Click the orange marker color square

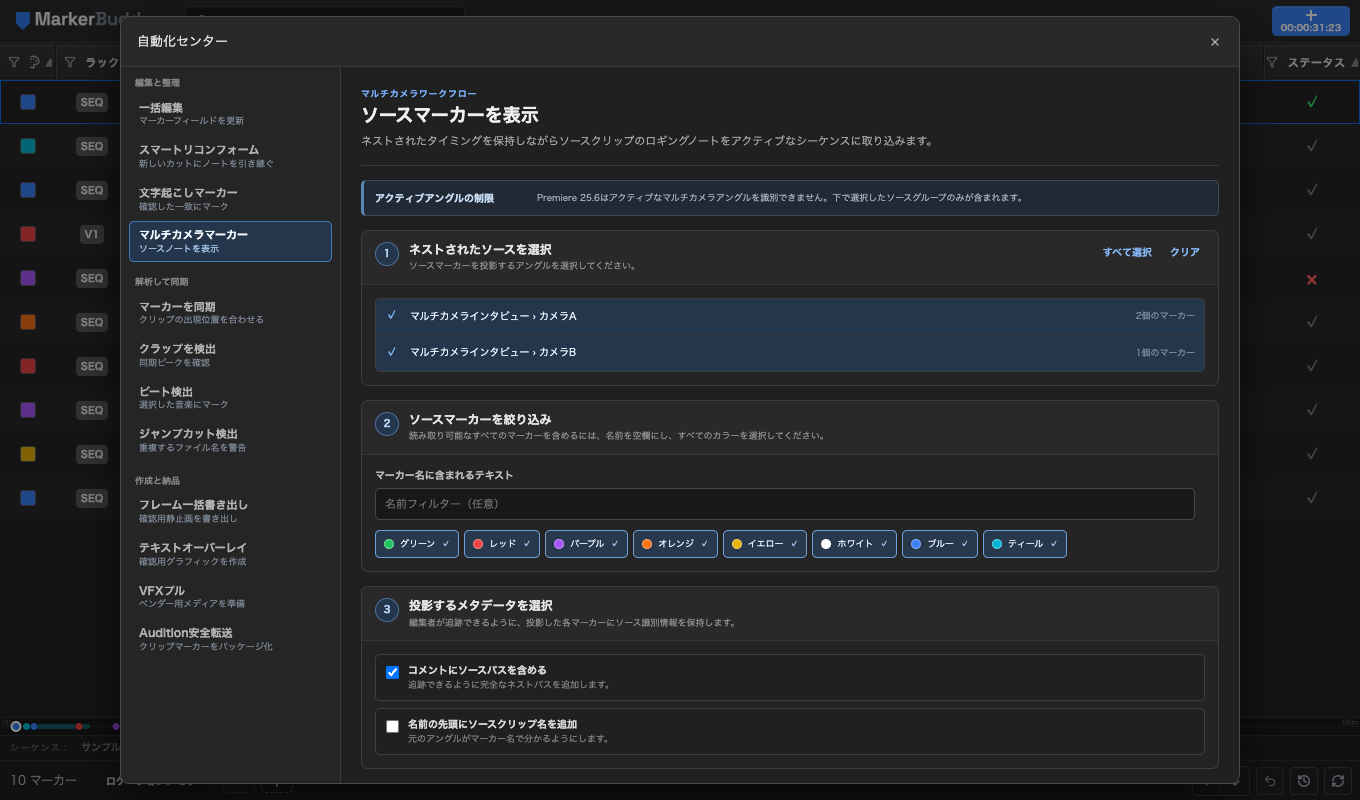pyautogui.click(x=28, y=322)
